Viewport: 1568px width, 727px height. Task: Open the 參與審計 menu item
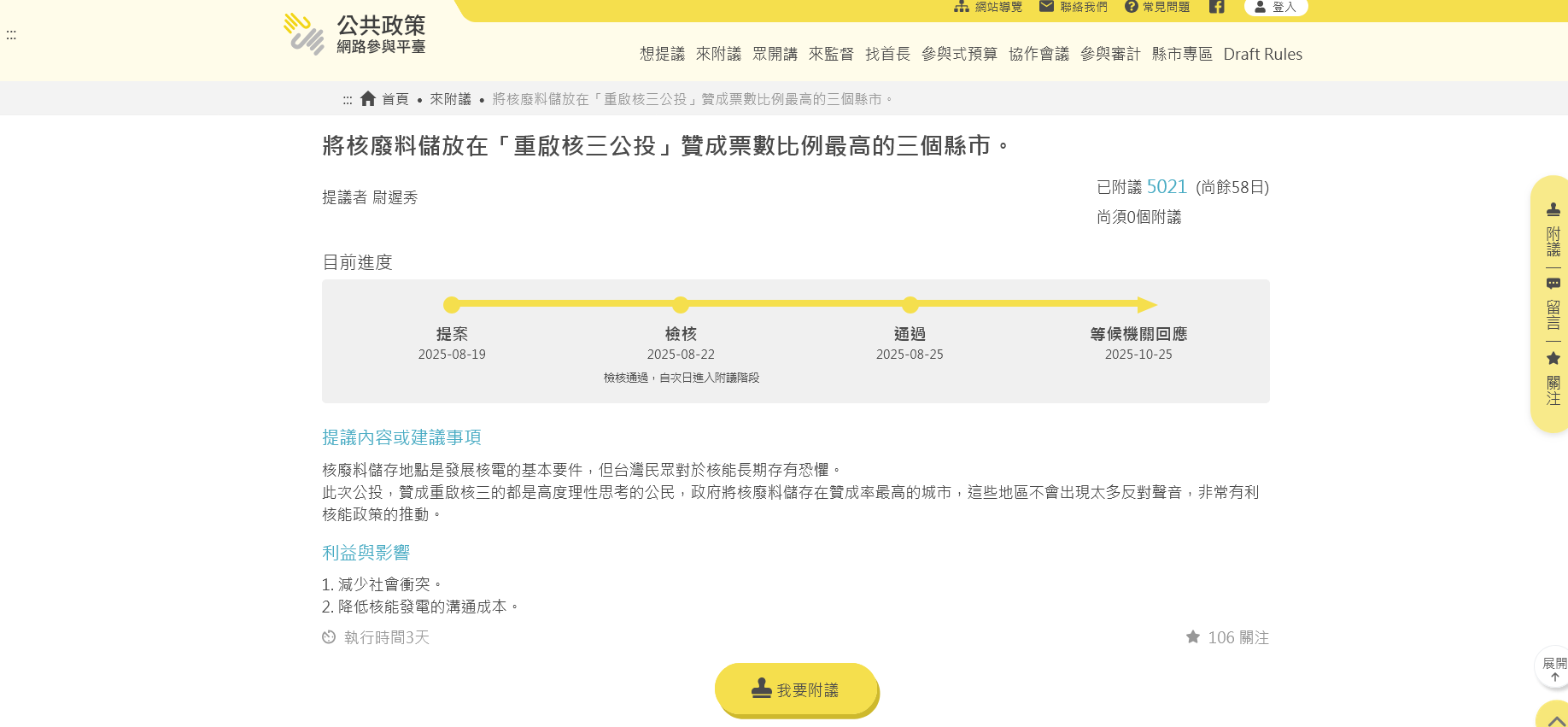[x=1110, y=54]
